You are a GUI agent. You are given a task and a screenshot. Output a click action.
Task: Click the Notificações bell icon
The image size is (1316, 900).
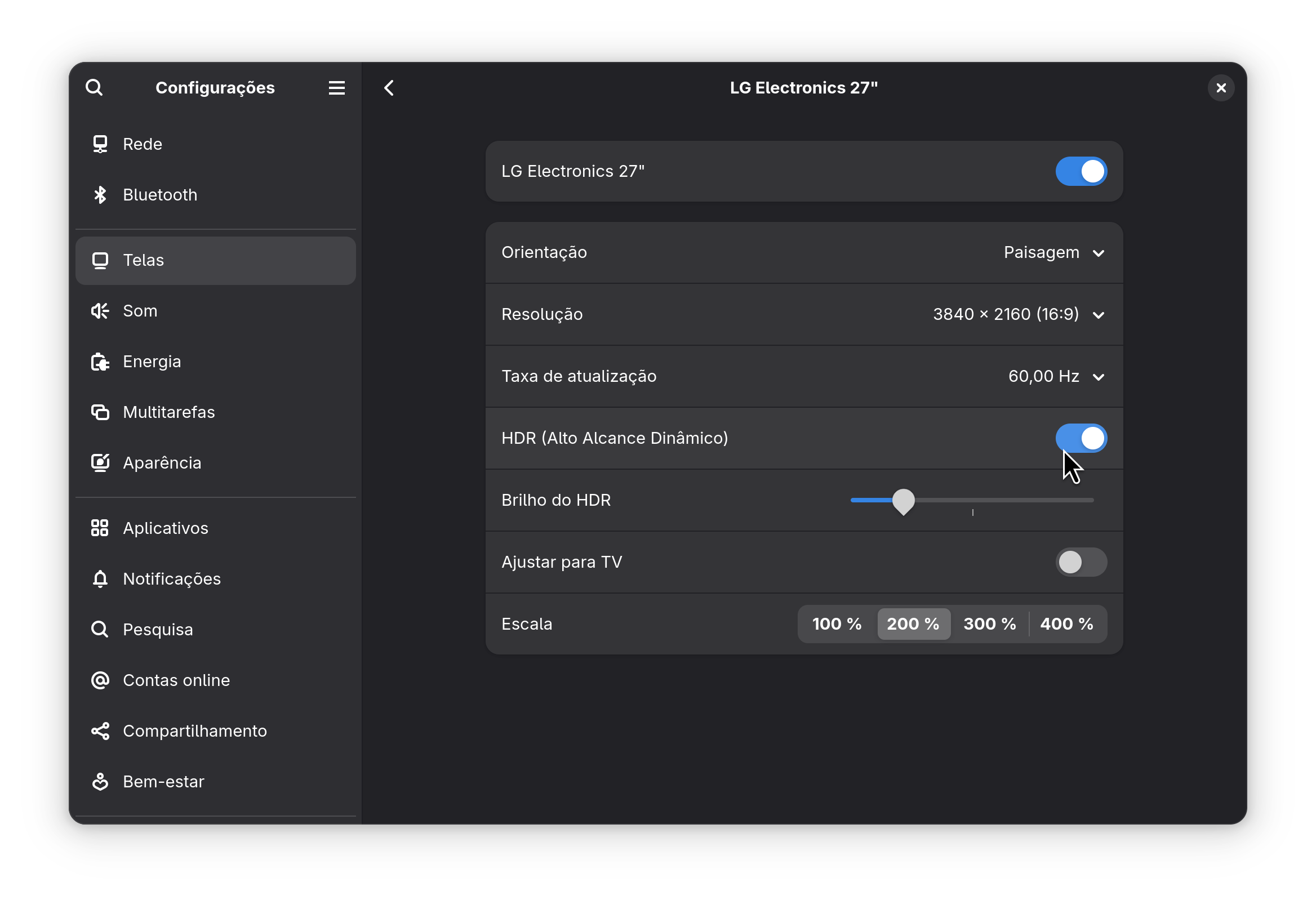coord(100,578)
